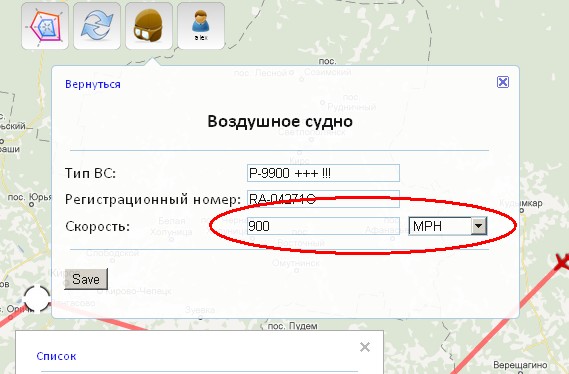Open the pilot helmet aircraft icon
This screenshot has height=374, width=569.
click(x=149, y=26)
